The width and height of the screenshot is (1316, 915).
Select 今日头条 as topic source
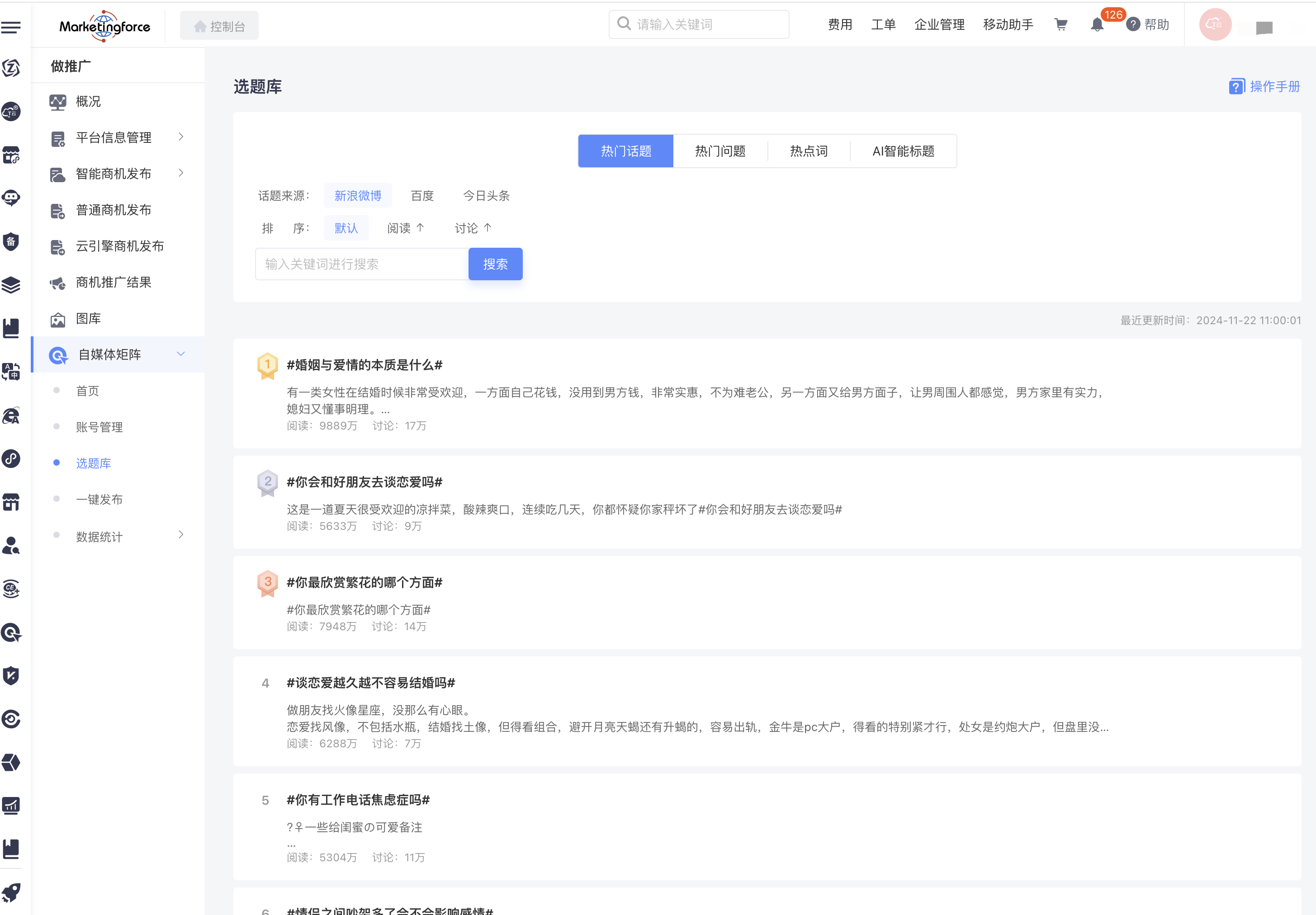486,196
